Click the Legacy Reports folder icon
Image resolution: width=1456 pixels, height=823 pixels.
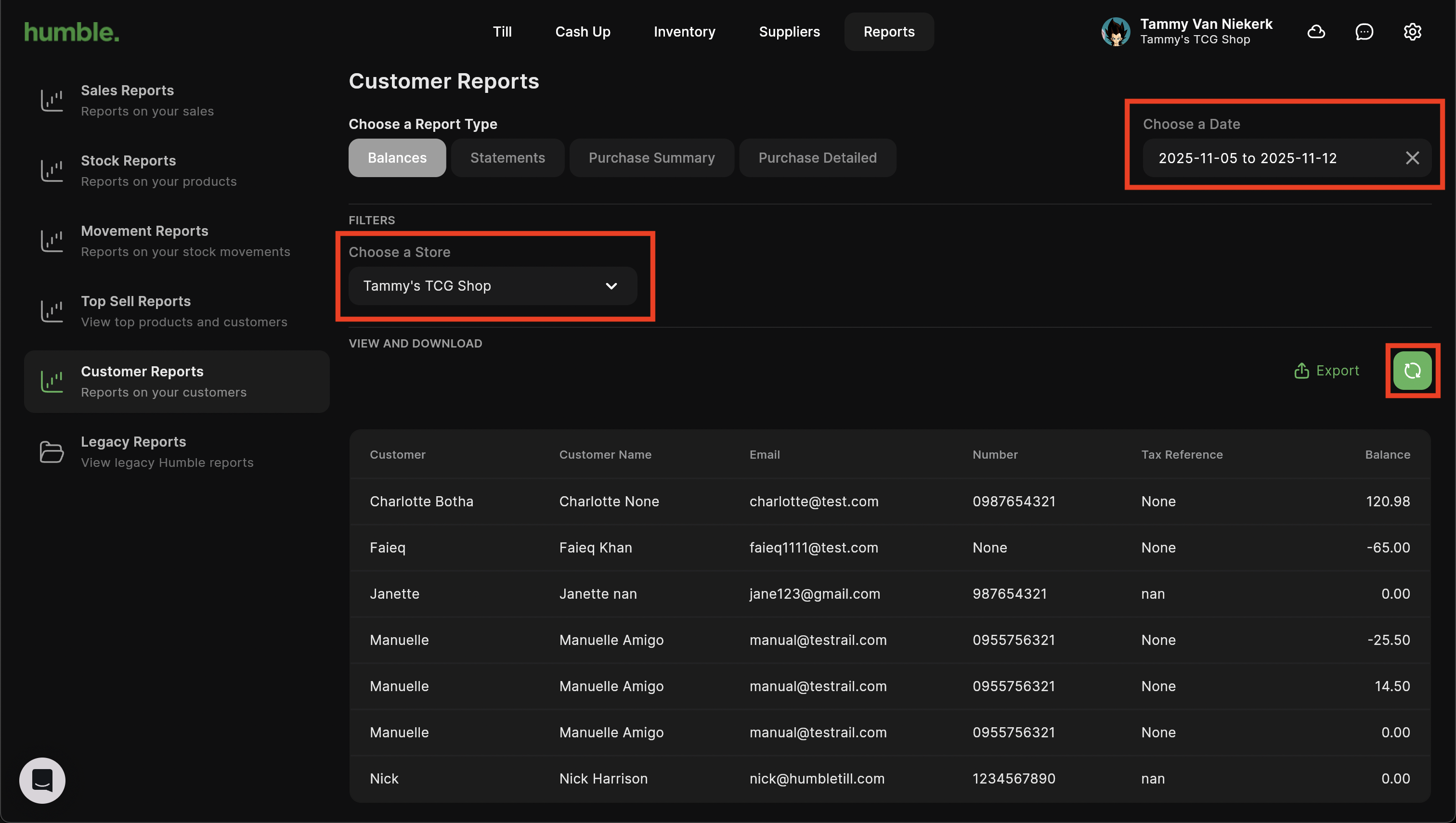pyautogui.click(x=52, y=451)
